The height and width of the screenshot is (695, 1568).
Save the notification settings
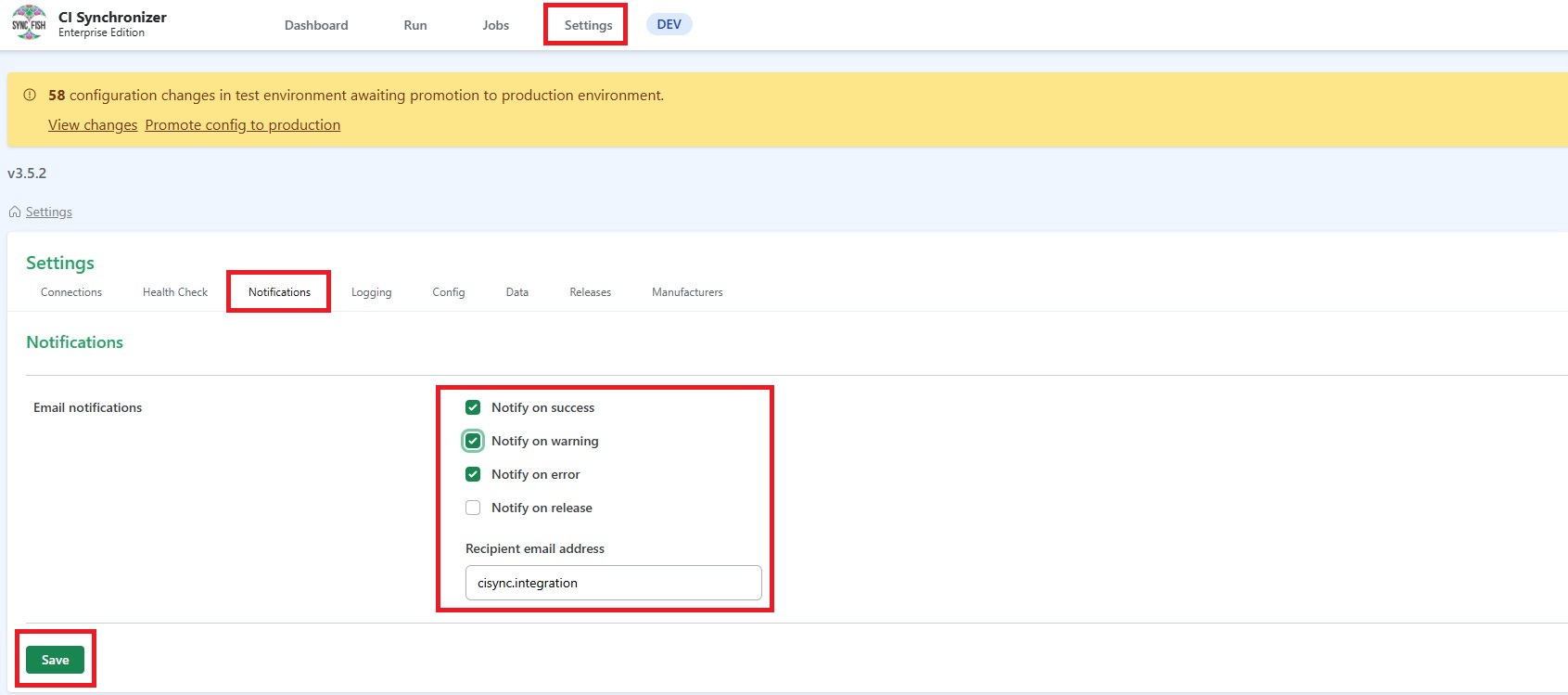[x=56, y=660]
